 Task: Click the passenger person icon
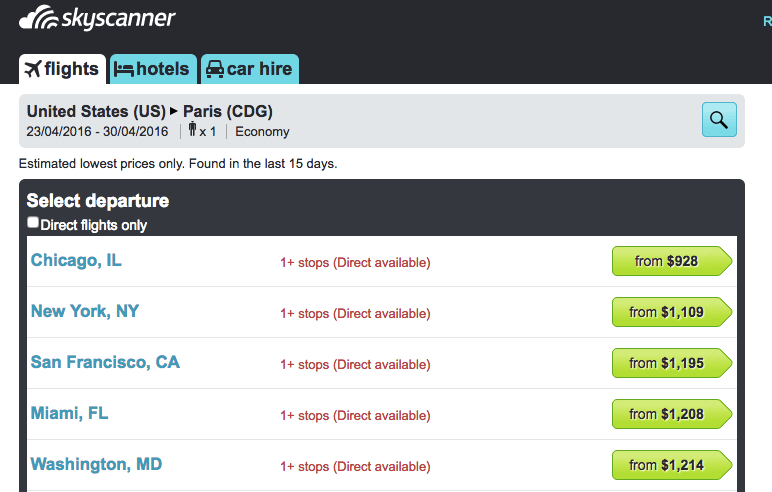click(x=193, y=129)
